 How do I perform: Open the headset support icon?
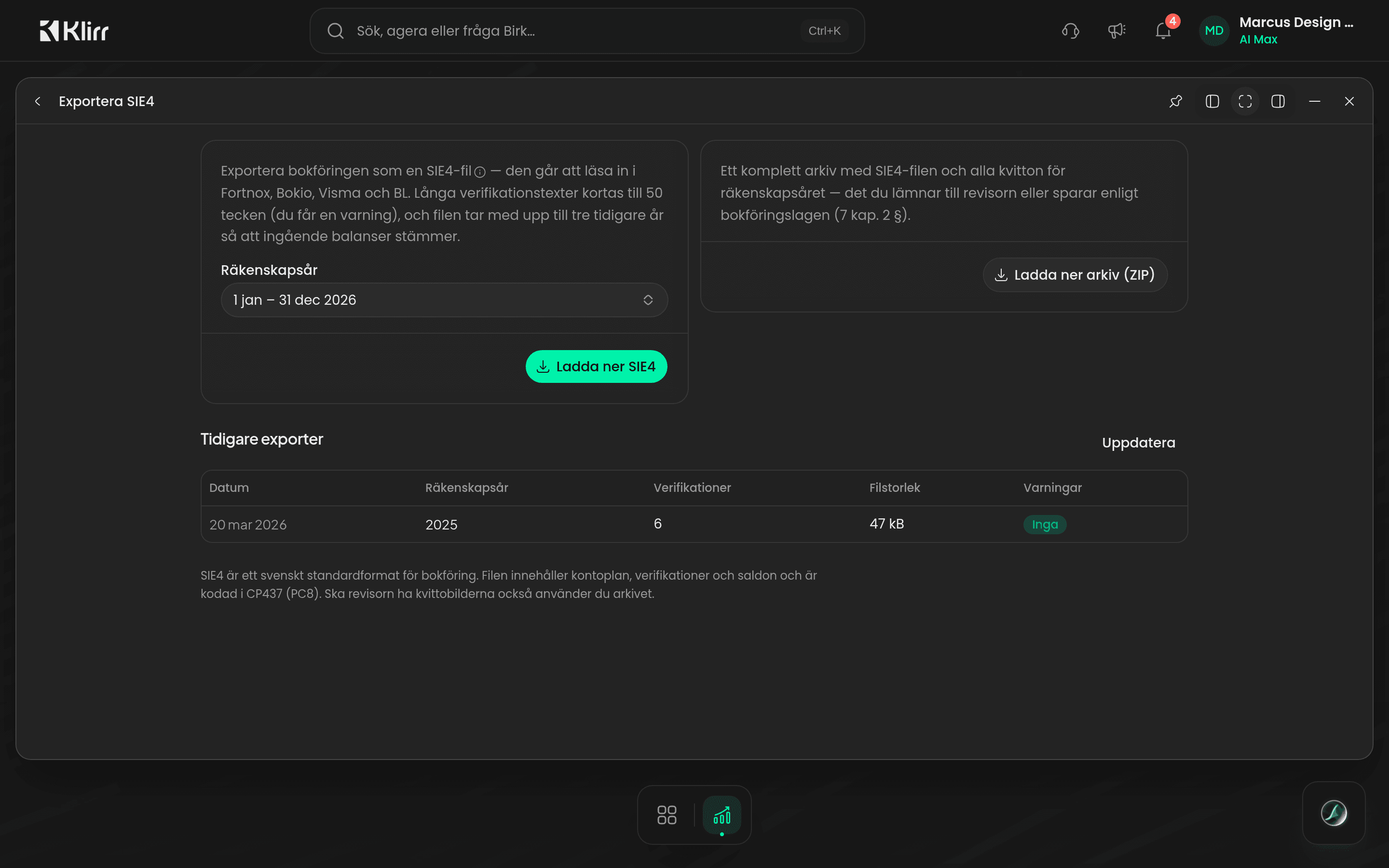1071,31
